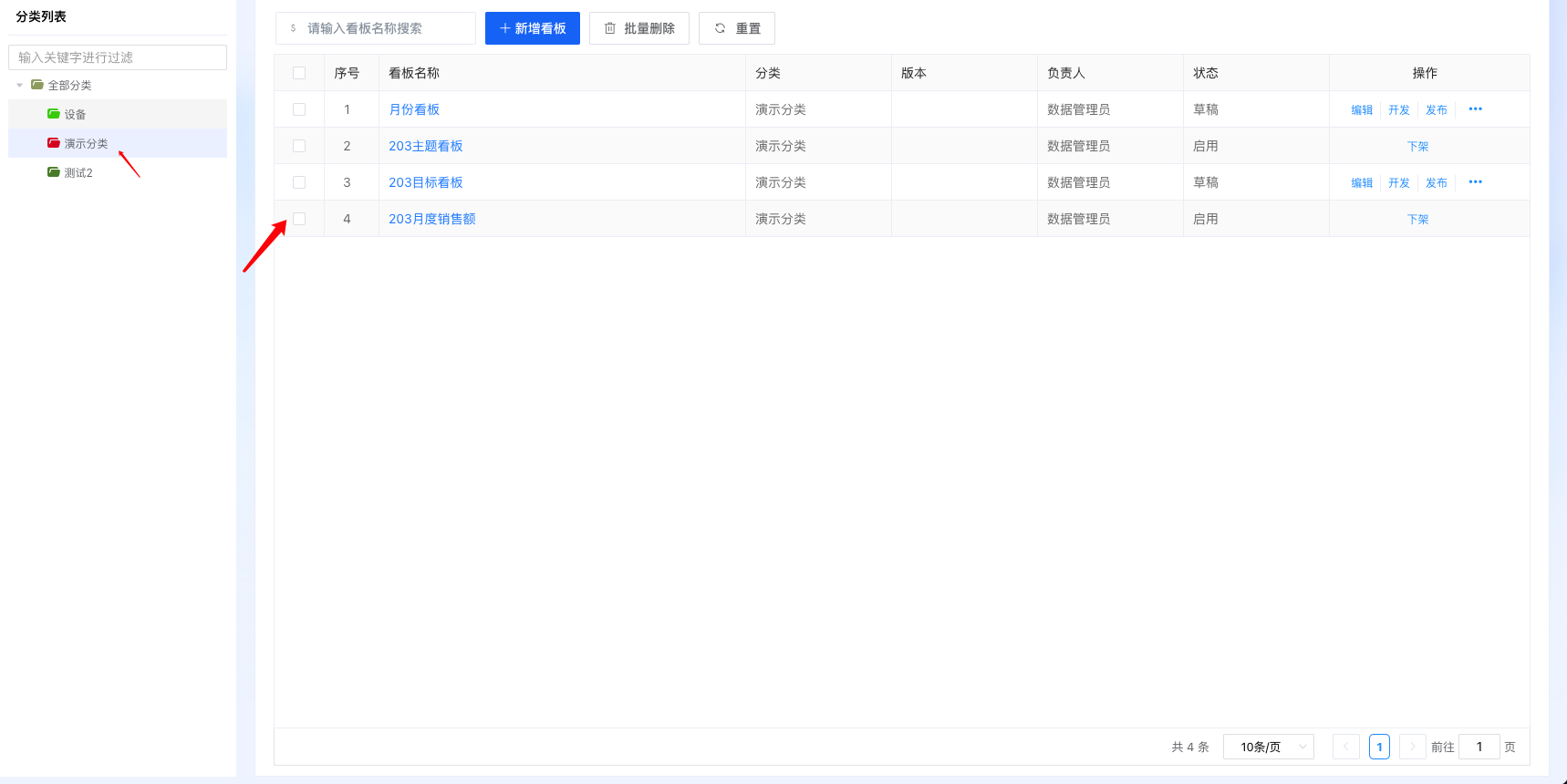The height and width of the screenshot is (784, 1567).
Task: Open the 10条/页 page size dropdown
Action: click(x=1268, y=747)
